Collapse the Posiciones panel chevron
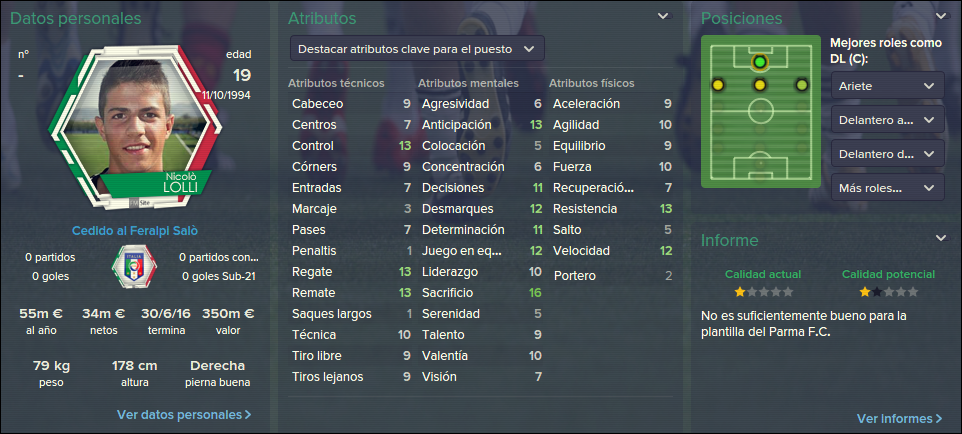962x434 pixels. click(941, 16)
